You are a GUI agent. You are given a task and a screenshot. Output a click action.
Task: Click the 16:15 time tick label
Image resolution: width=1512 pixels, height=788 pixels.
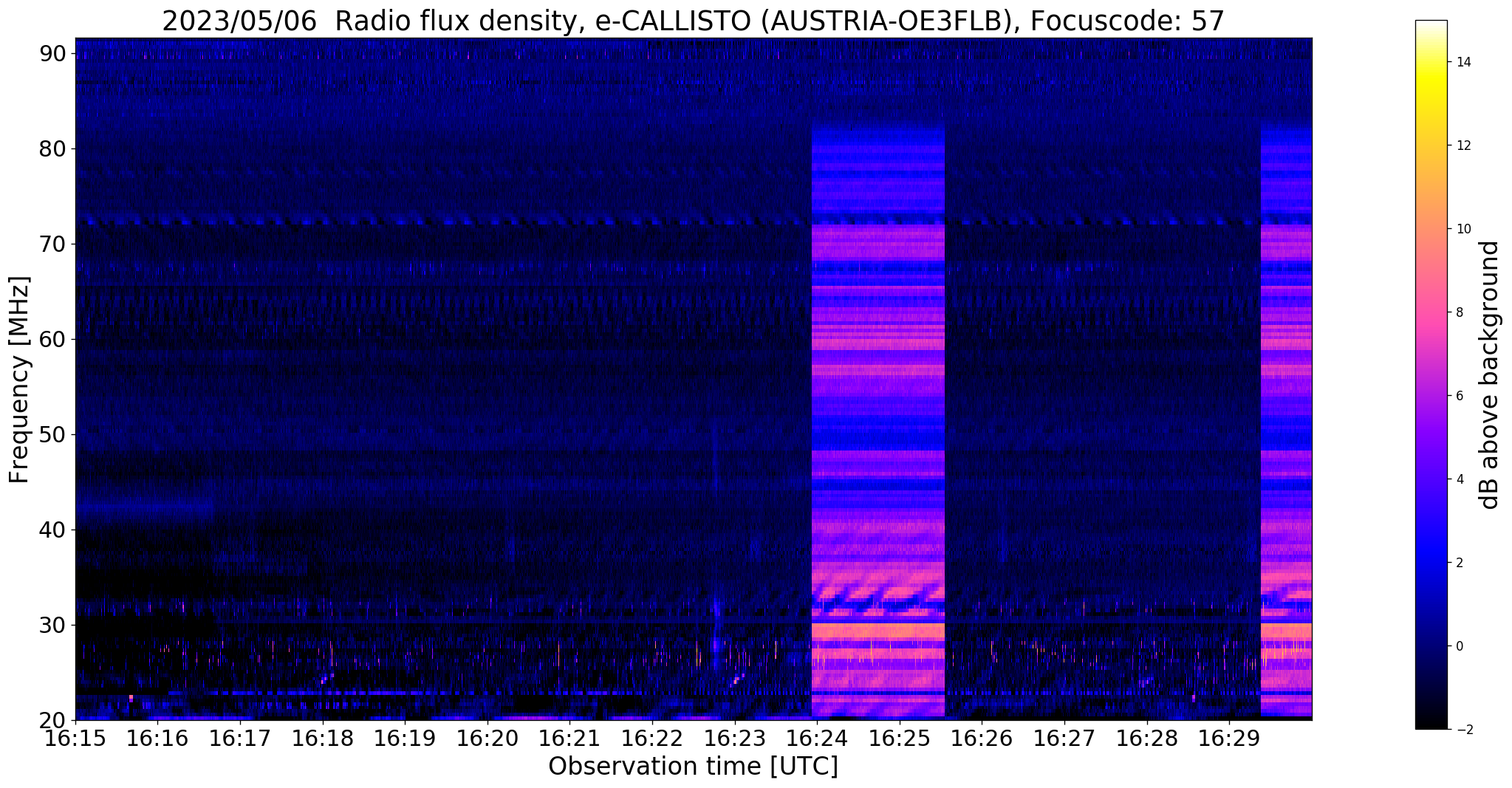point(75,739)
